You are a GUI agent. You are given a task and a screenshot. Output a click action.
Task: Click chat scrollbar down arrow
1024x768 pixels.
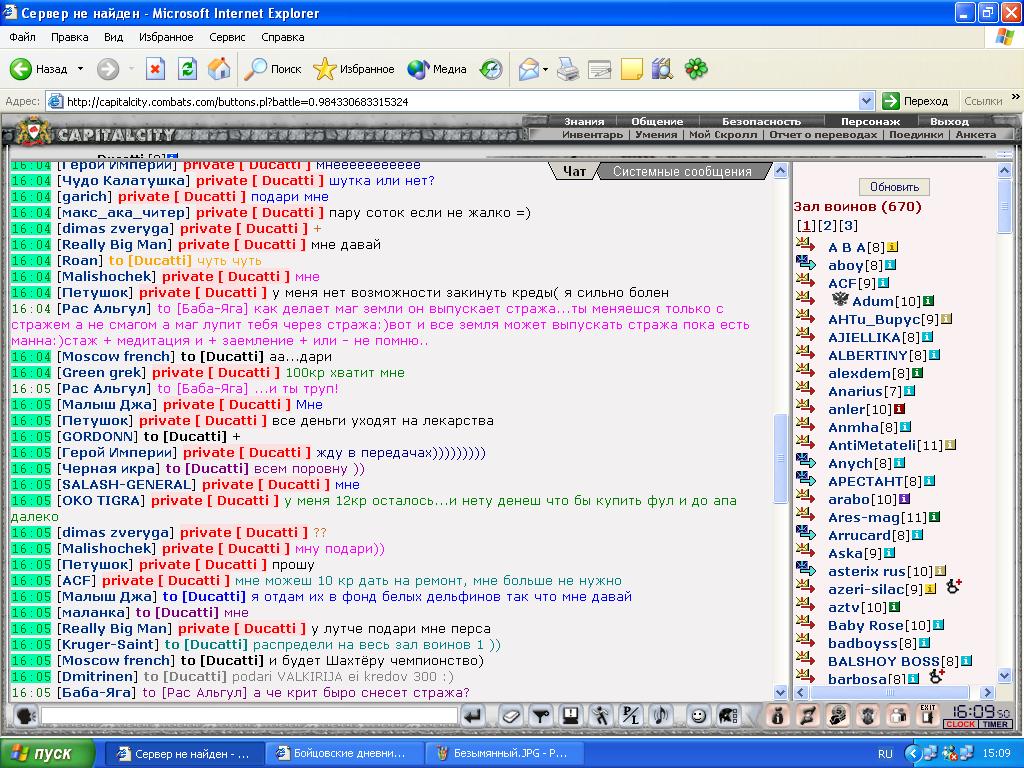click(780, 692)
